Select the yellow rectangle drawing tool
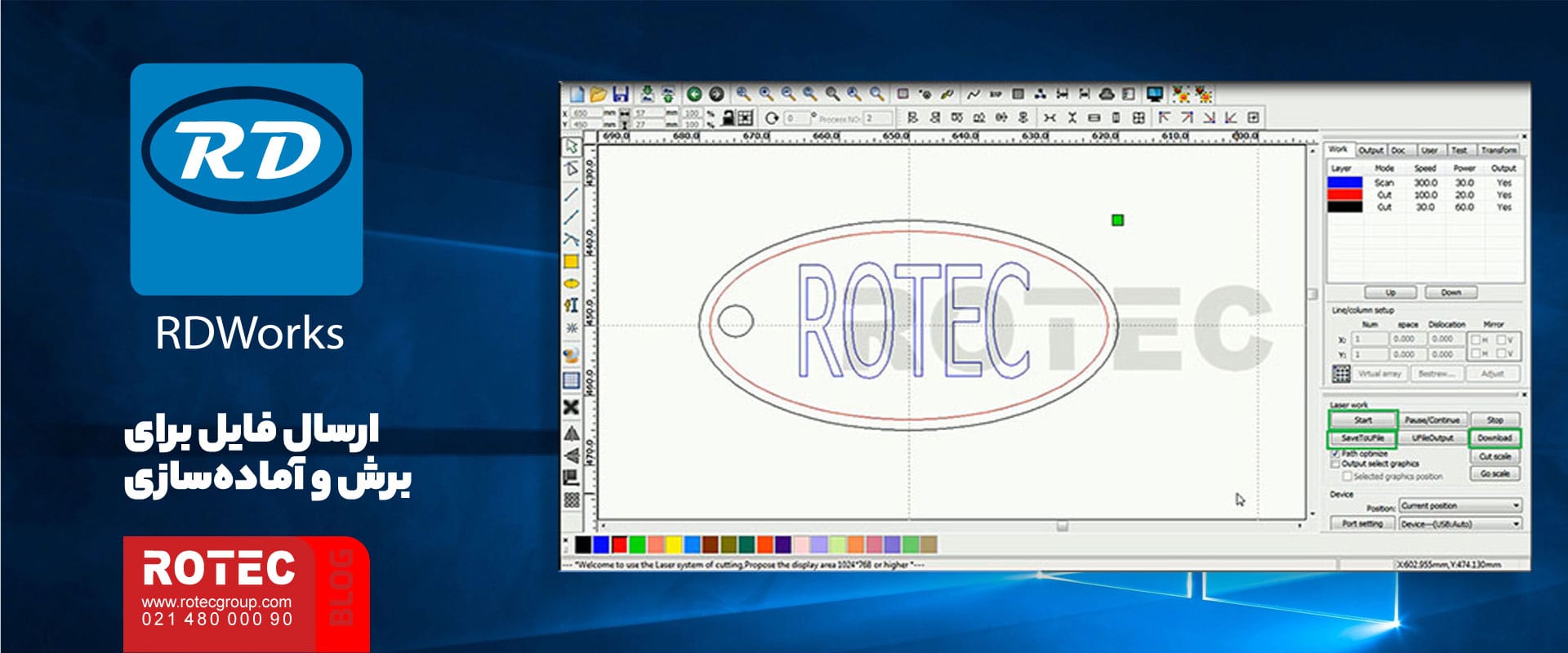 click(571, 262)
